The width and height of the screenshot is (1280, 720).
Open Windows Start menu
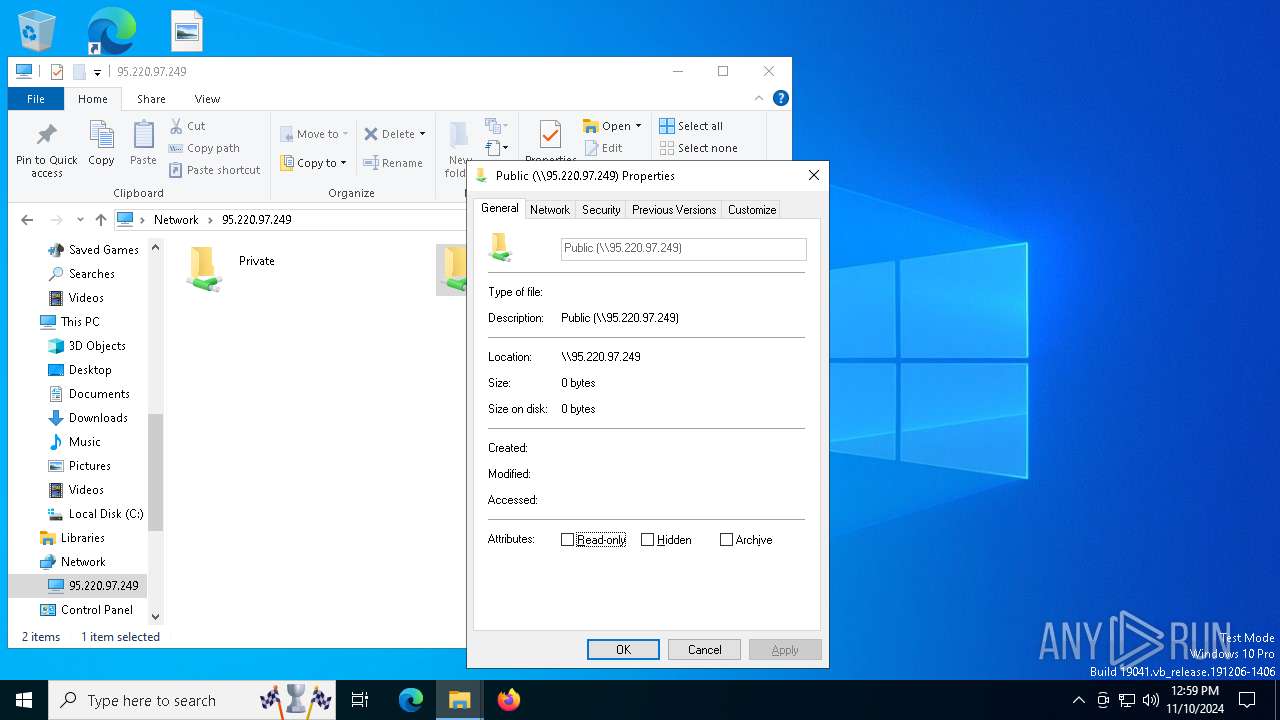(x=24, y=700)
